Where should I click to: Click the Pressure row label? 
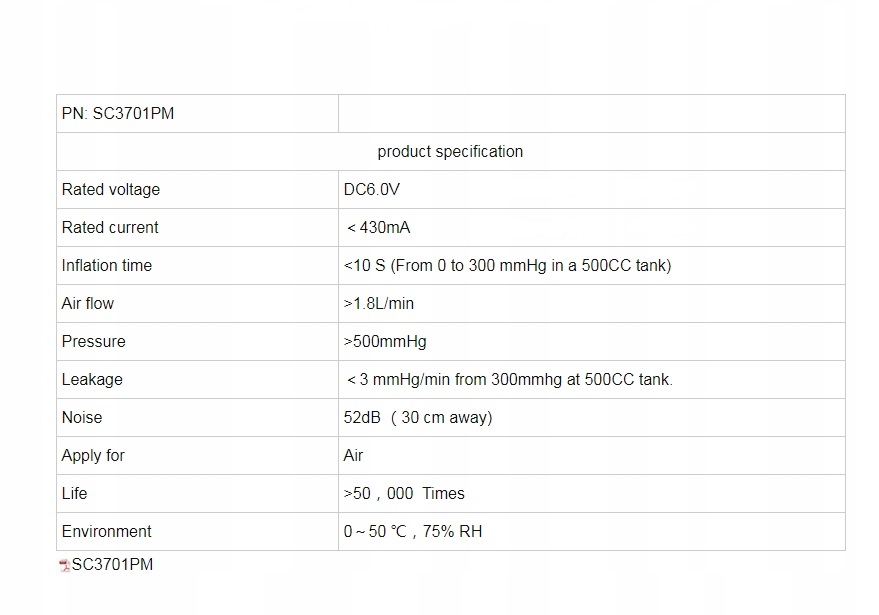(94, 342)
